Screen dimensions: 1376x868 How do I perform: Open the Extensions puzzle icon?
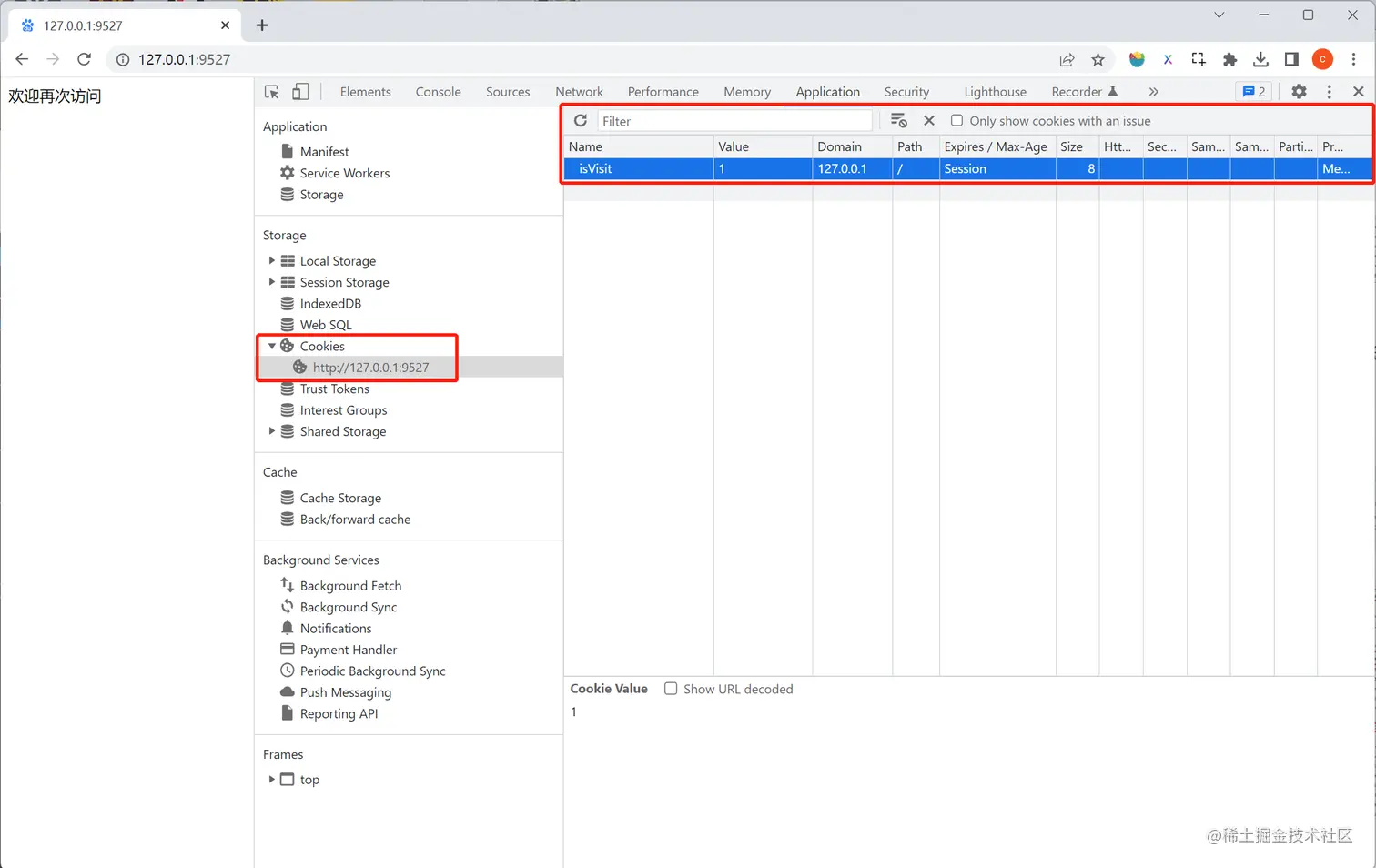1229,59
